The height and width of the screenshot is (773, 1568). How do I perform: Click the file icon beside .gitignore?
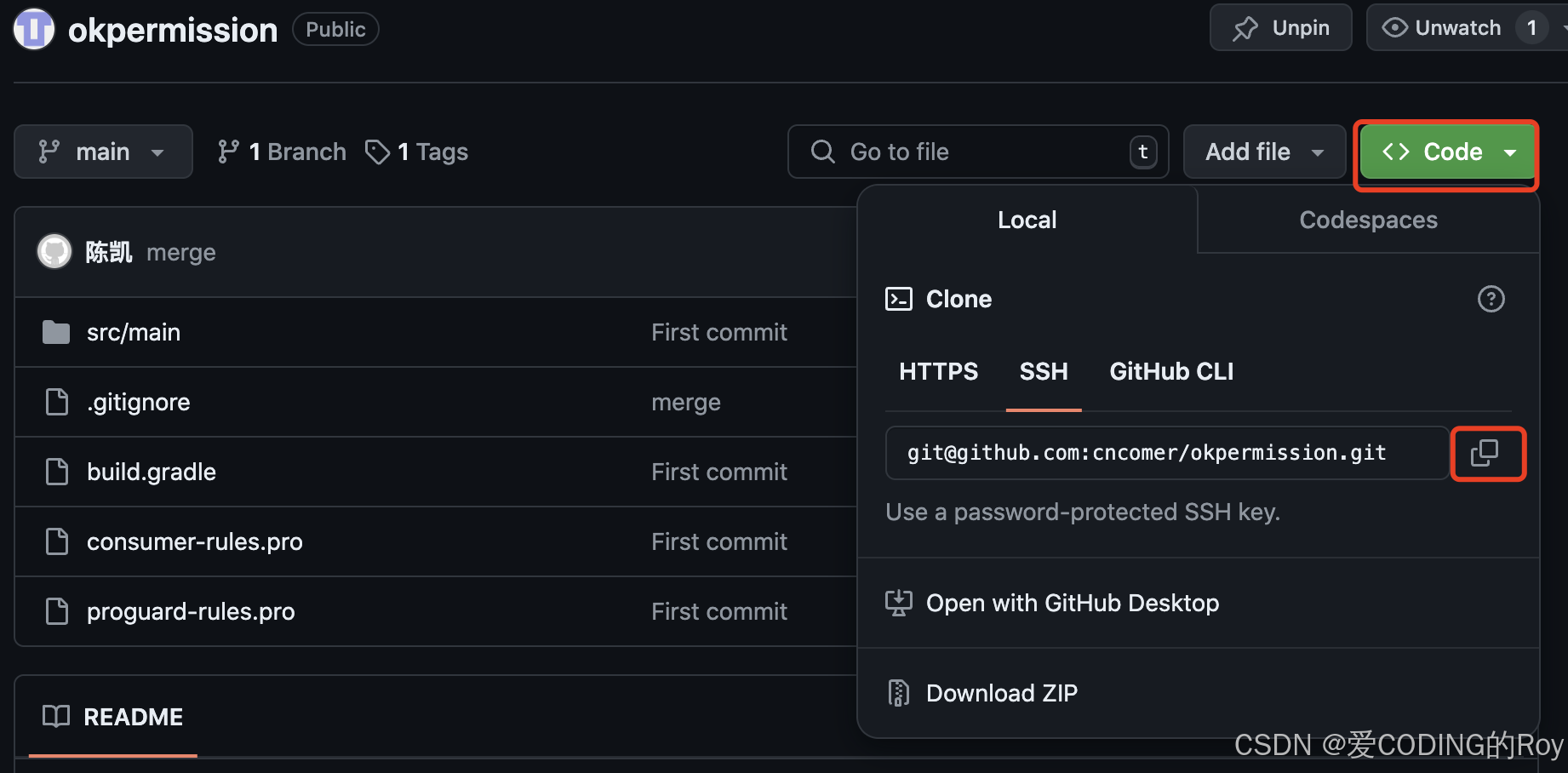point(57,402)
